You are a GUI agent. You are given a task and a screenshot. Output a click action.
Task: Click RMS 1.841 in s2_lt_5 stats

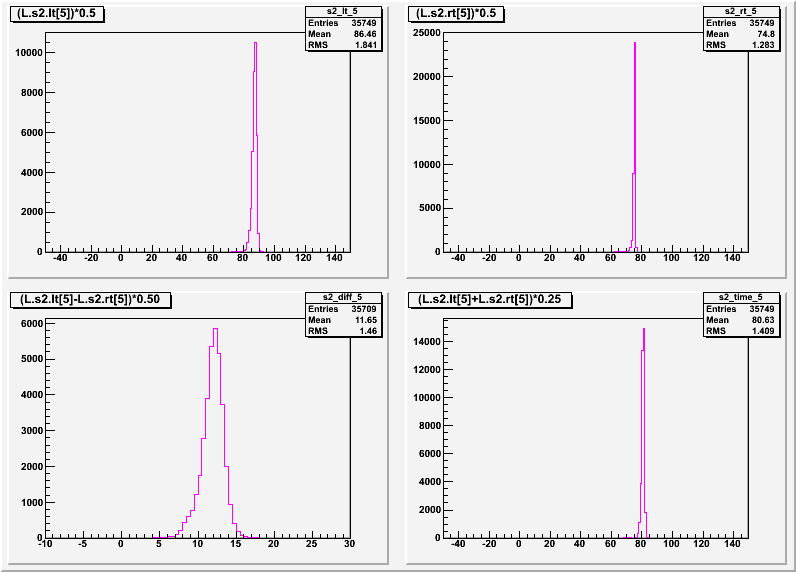click(x=343, y=45)
